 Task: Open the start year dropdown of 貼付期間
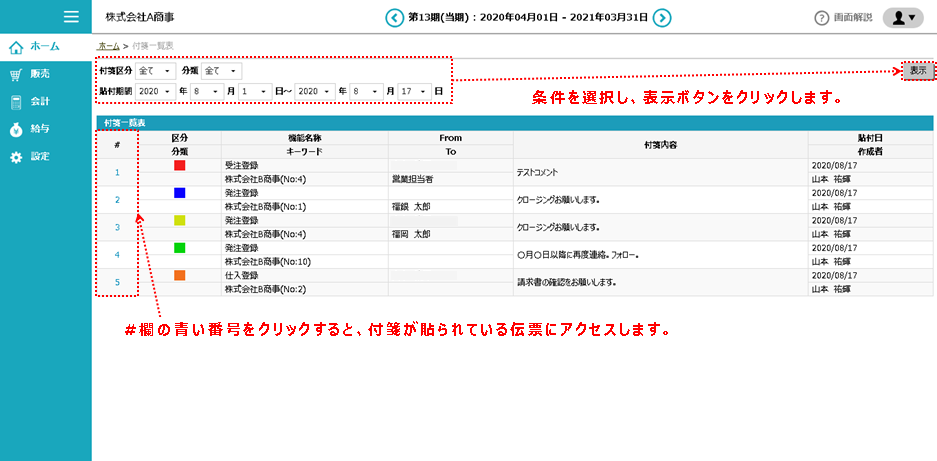(x=156, y=91)
